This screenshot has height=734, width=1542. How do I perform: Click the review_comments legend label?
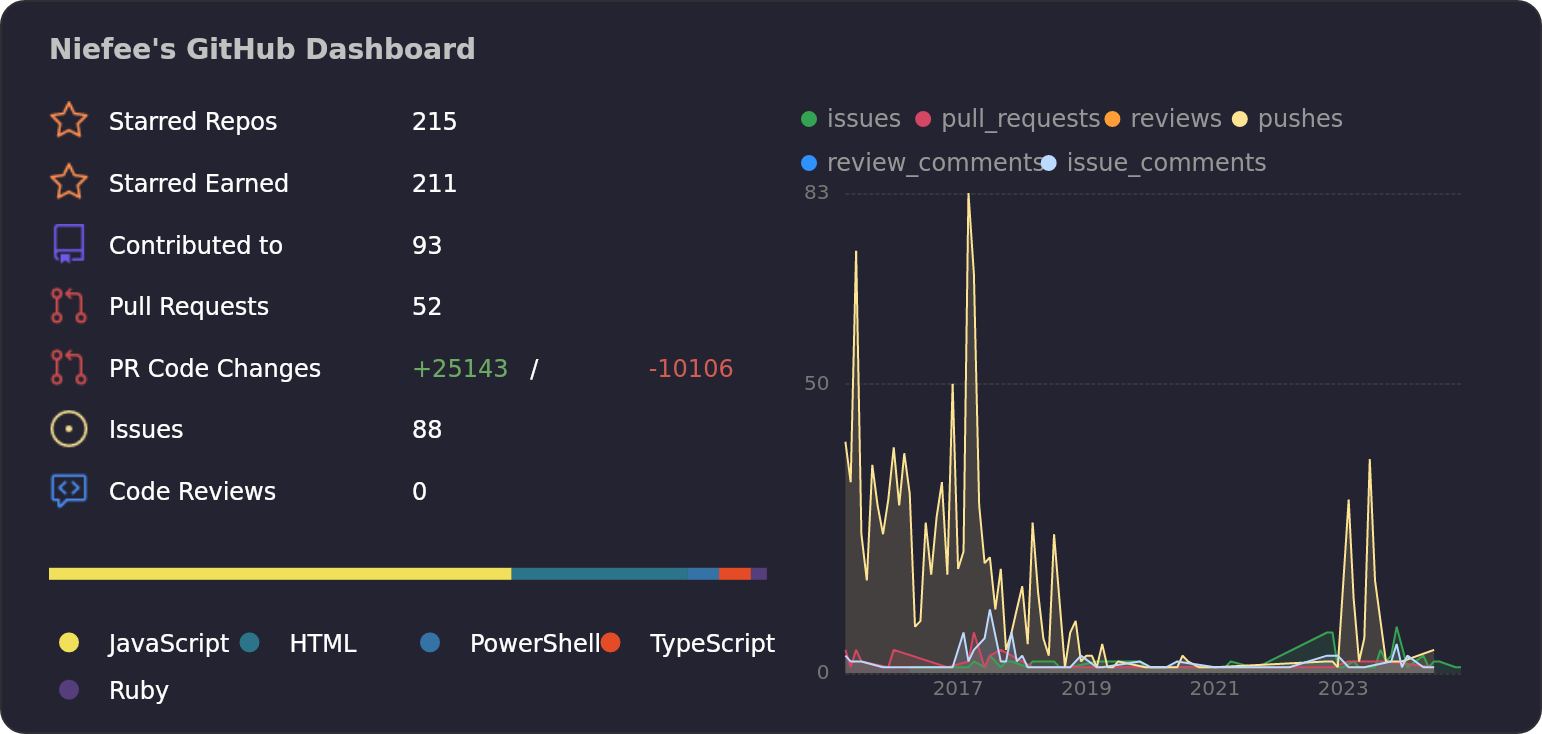[x=935, y=163]
